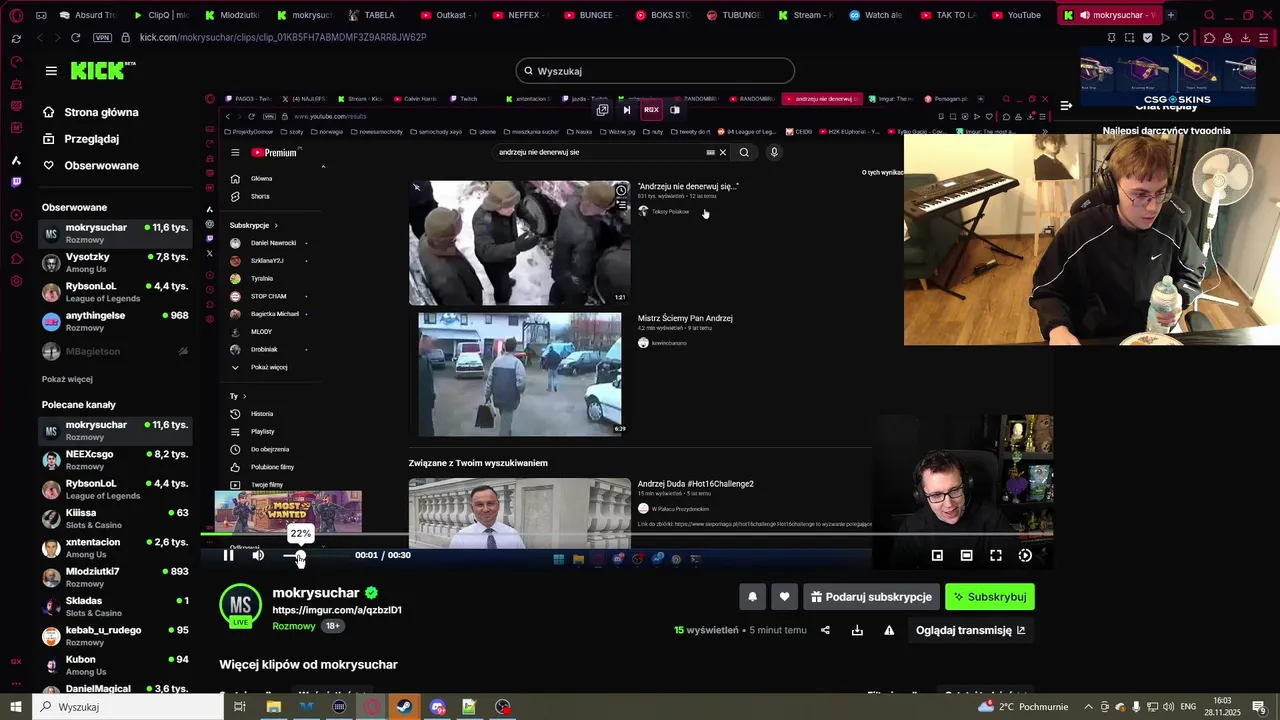Image resolution: width=1280 pixels, height=720 pixels.
Task: Toggle theater mode in the player
Action: (x=966, y=555)
